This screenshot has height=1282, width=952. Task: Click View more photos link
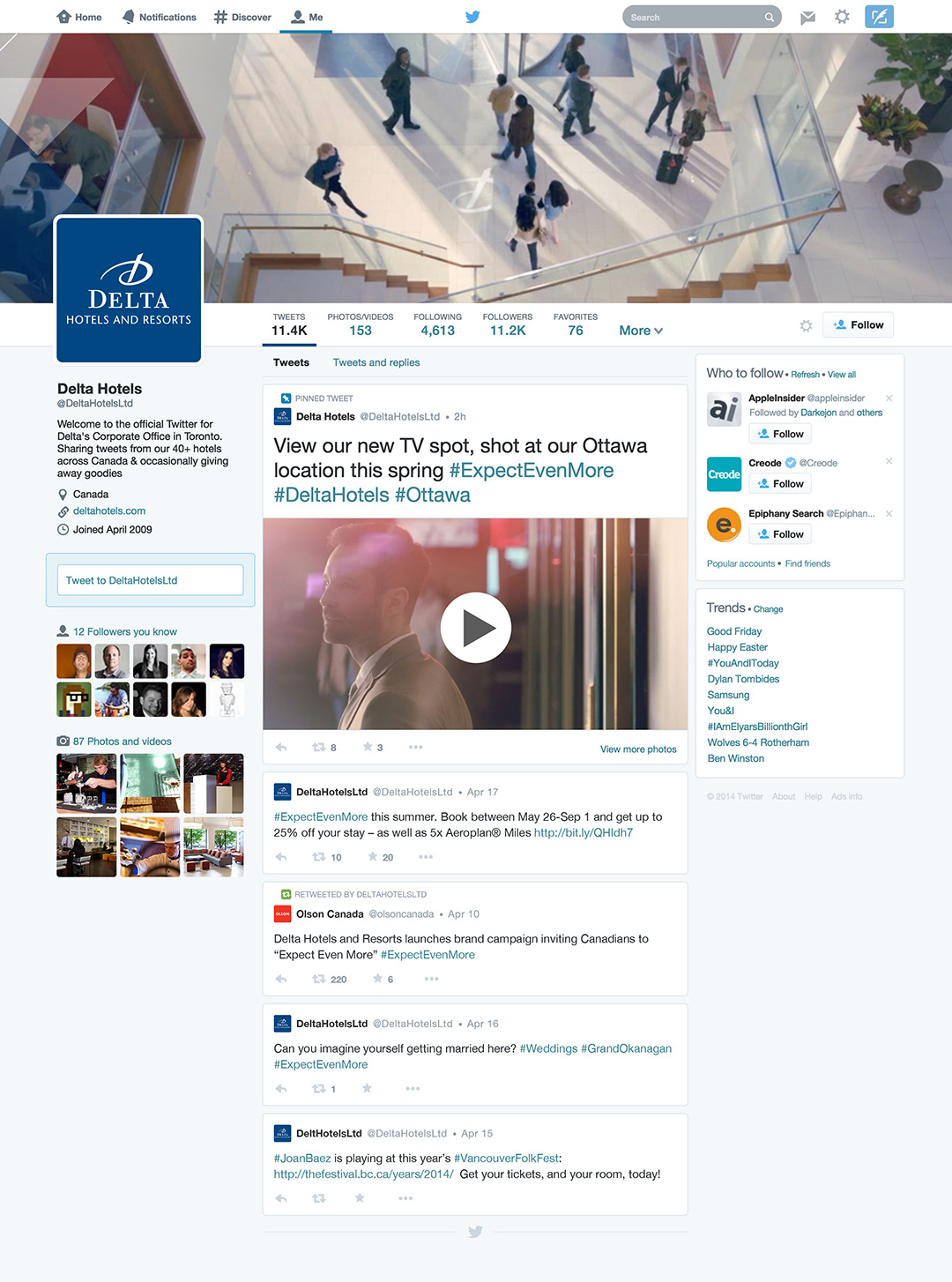[638, 749]
